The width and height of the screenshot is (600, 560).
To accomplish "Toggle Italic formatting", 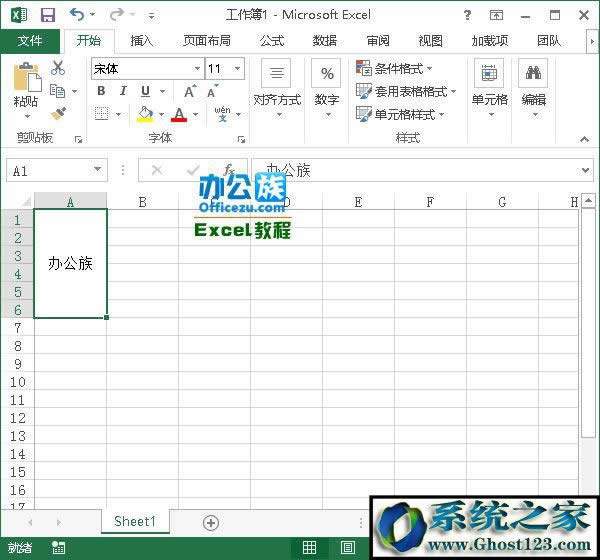I will (123, 91).
